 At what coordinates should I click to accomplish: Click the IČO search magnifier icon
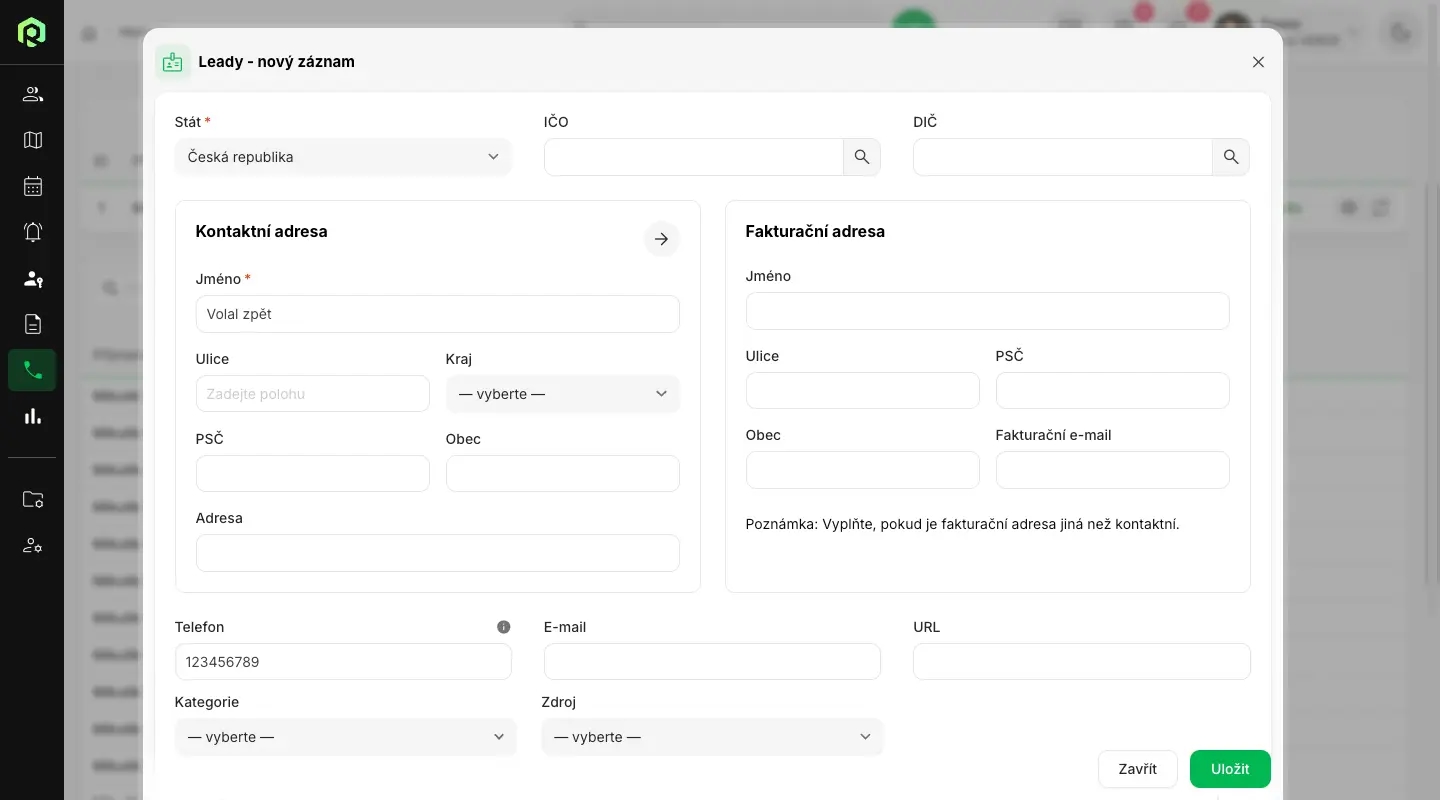(x=862, y=157)
